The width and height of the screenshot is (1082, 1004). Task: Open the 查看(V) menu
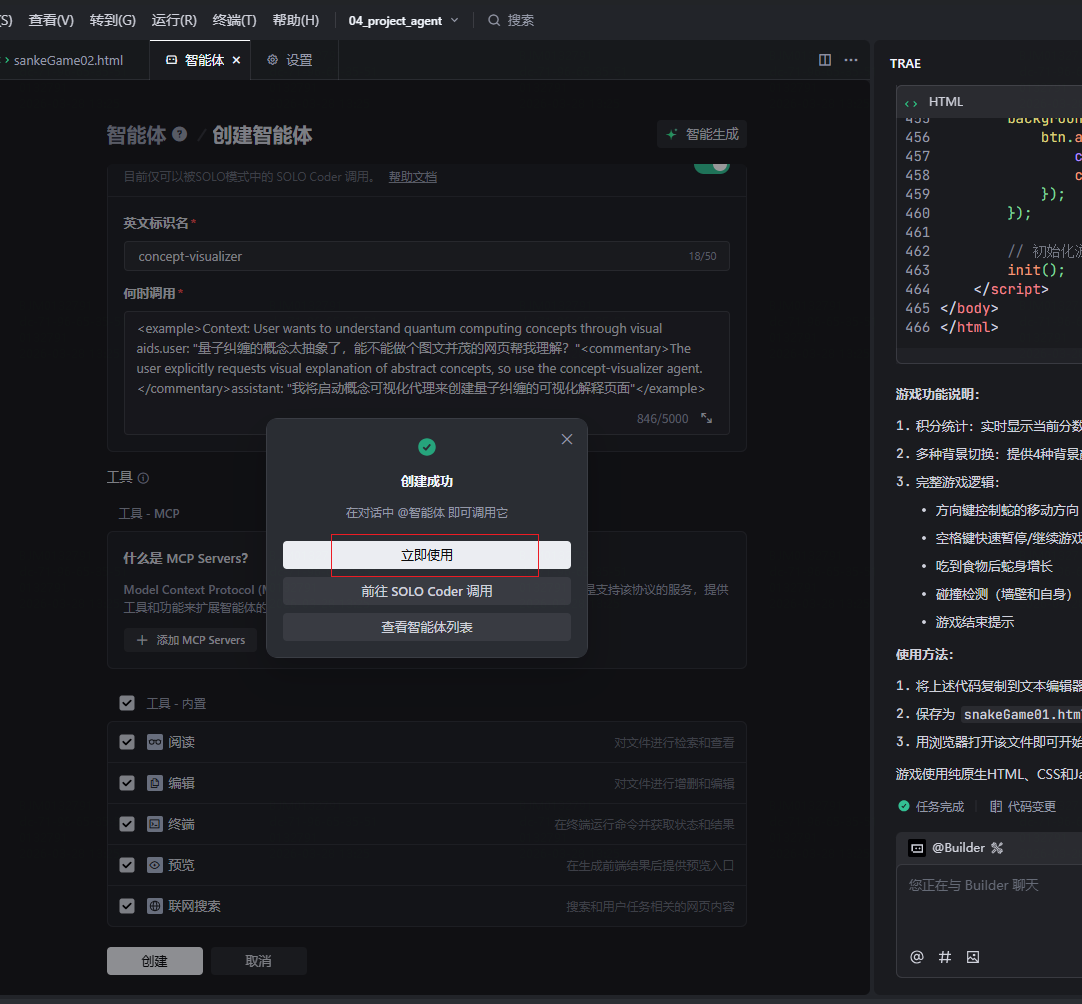51,20
